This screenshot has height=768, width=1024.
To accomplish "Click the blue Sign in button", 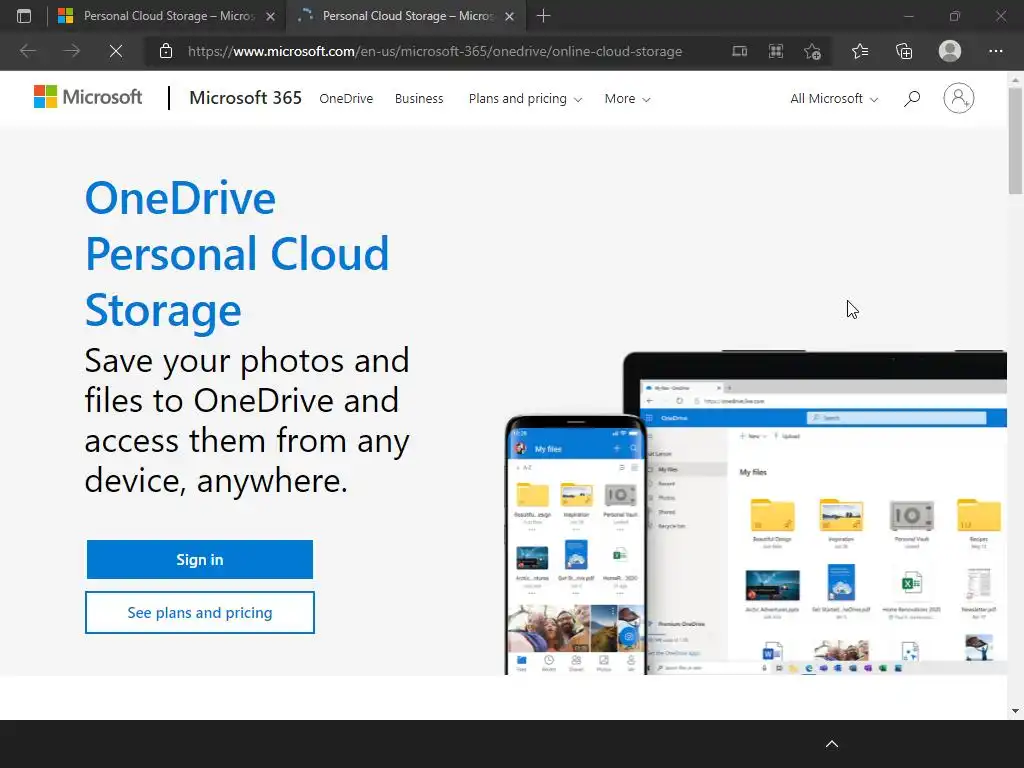I will [x=200, y=560].
